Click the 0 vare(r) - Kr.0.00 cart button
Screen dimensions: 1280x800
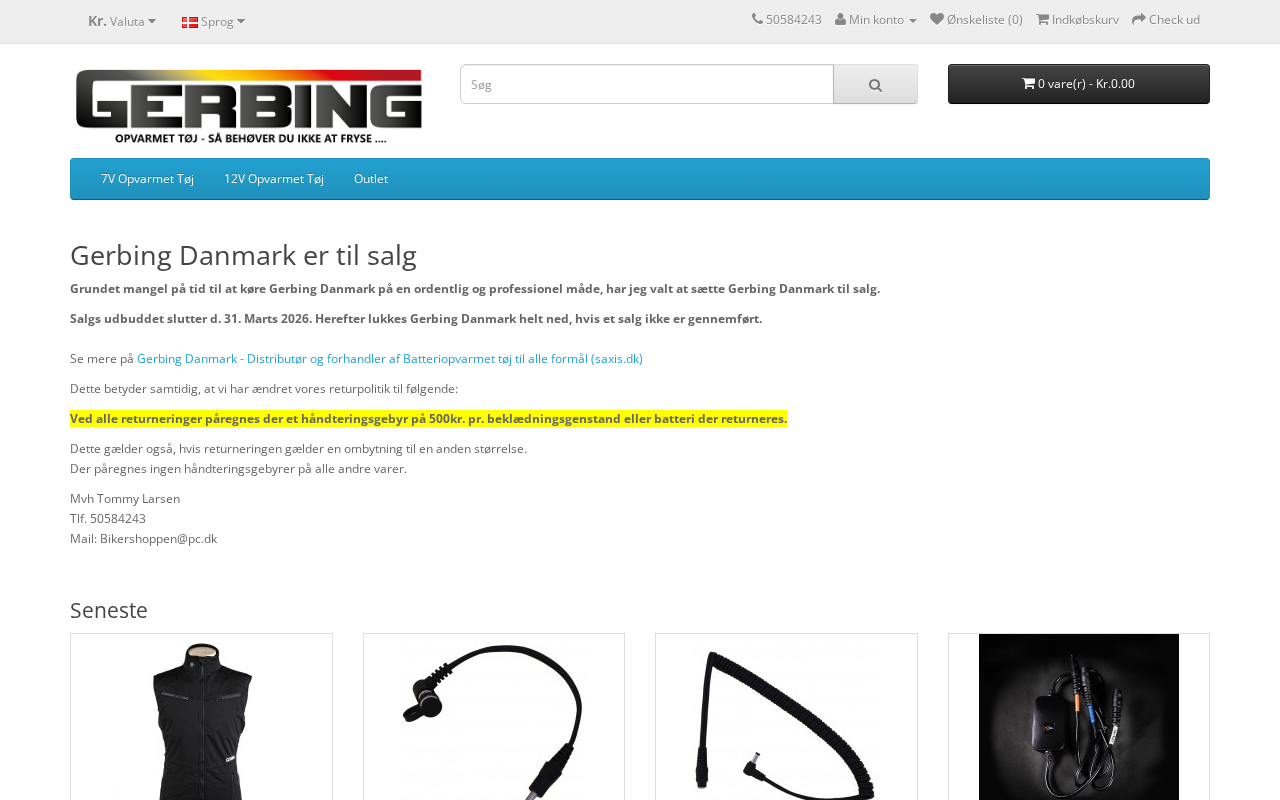pyautogui.click(x=1079, y=84)
